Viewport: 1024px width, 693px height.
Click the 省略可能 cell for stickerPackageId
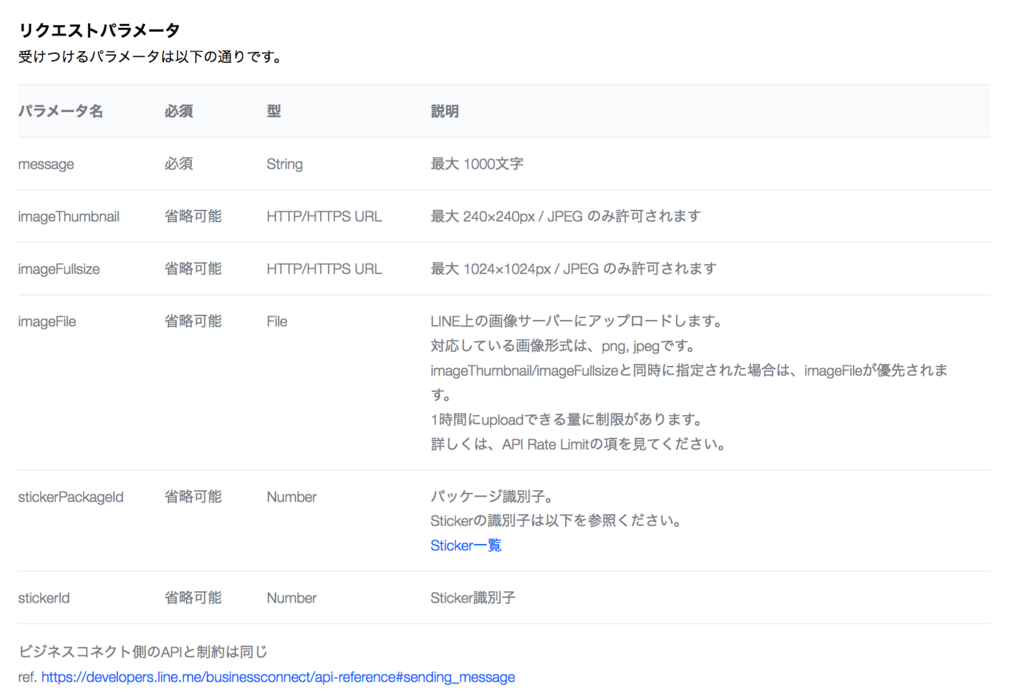190,496
